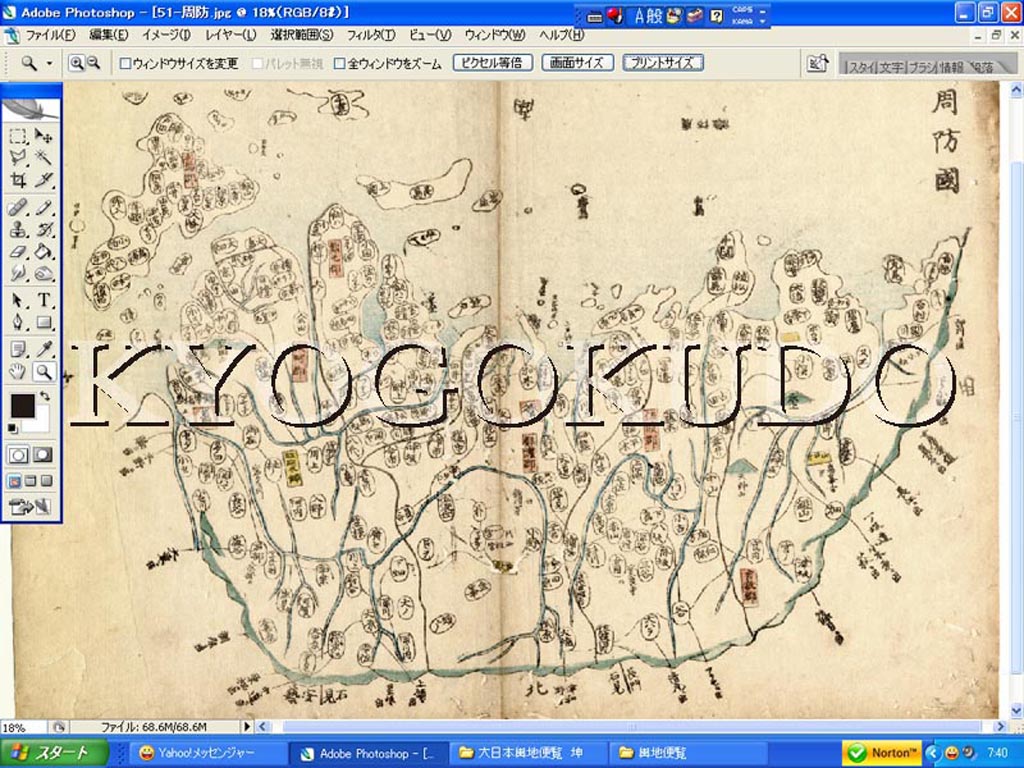Select Full Screen with Menu Bar mode
This screenshot has width=1024, height=768.
30,482
